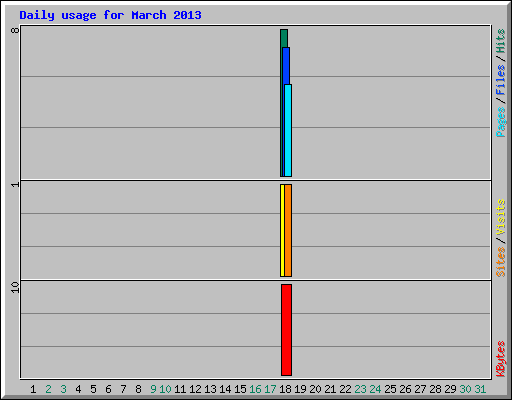The image size is (512, 400).
Task: Click day 8 on the x-axis
Action: (x=138, y=389)
